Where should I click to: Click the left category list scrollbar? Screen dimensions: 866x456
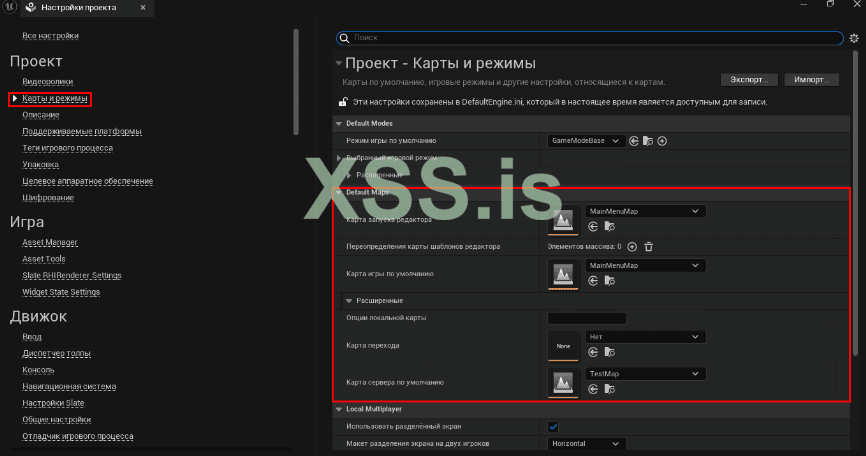click(x=296, y=82)
